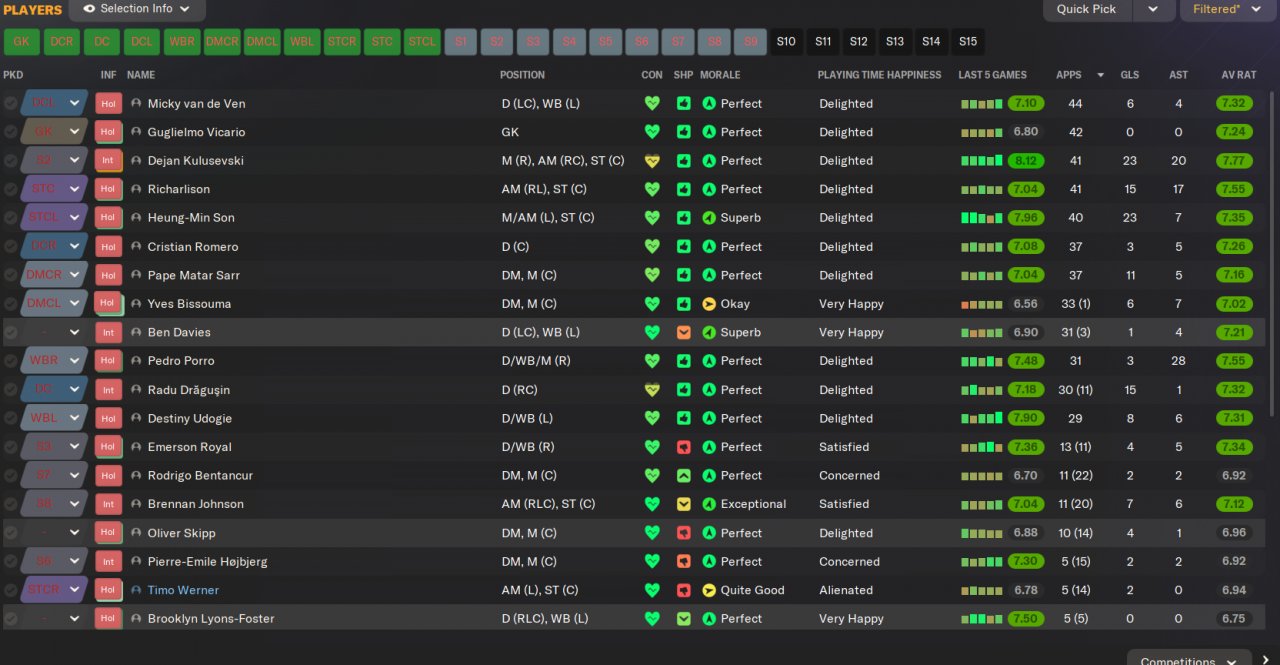Open Dejan Kulusevski's Int info badge
The image size is (1280, 665).
[x=108, y=160]
